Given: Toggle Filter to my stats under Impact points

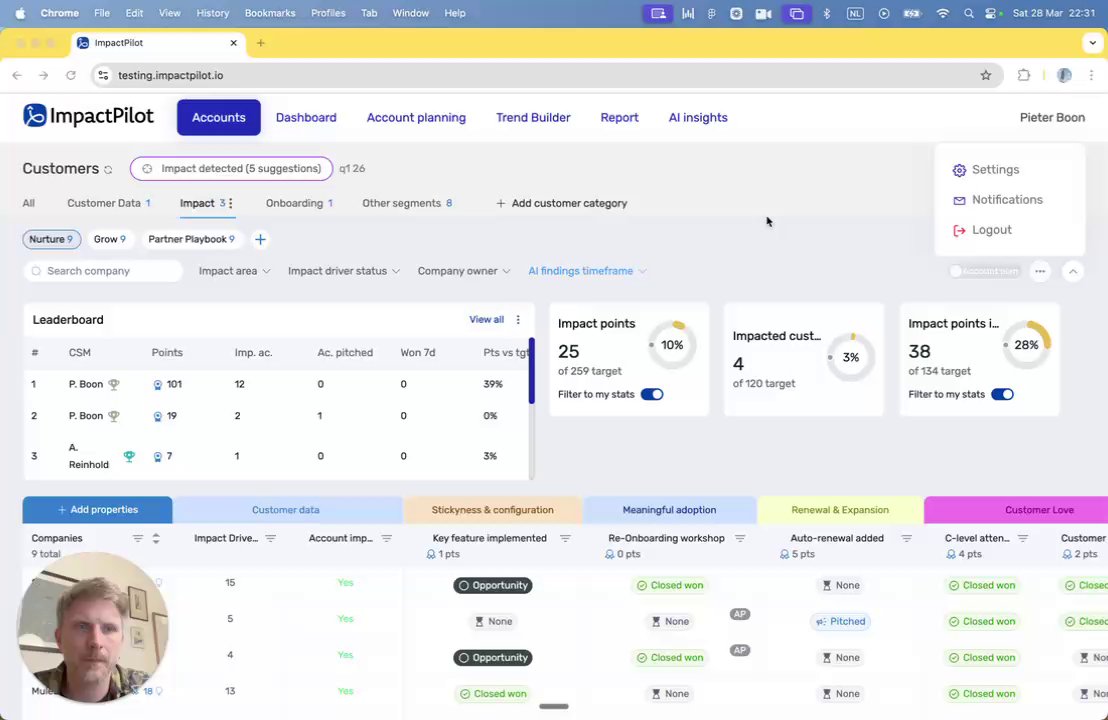Looking at the screenshot, I should [652, 394].
